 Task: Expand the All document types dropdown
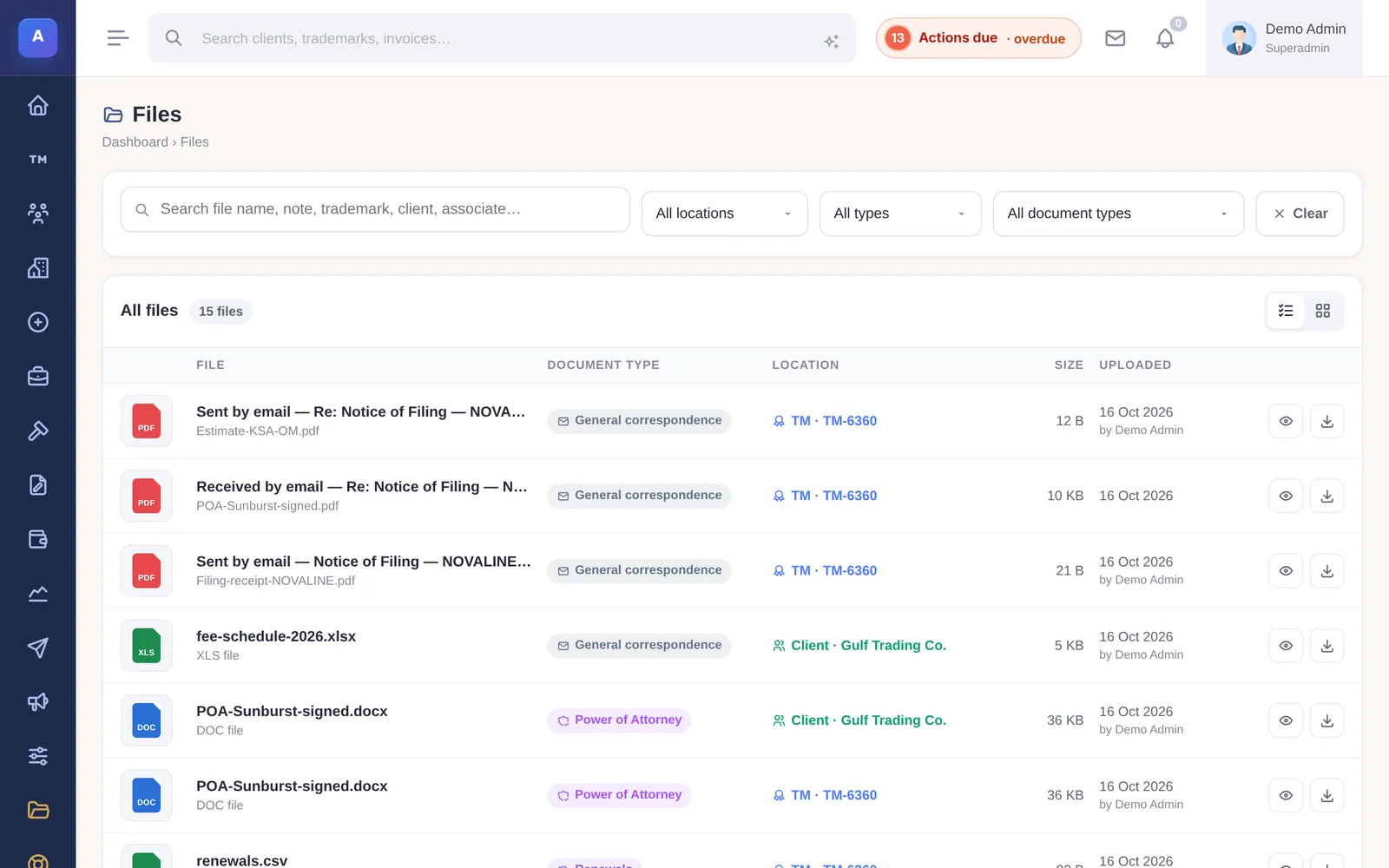(1118, 214)
